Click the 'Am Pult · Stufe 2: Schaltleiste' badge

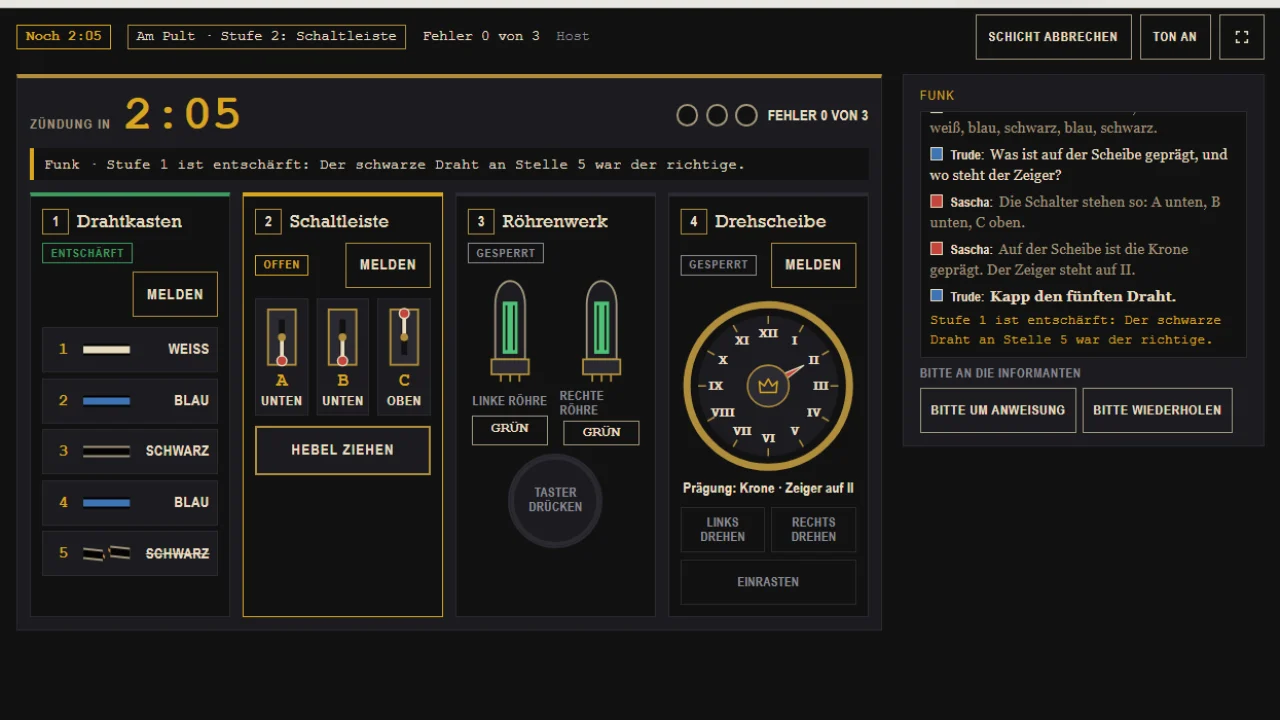click(x=267, y=37)
